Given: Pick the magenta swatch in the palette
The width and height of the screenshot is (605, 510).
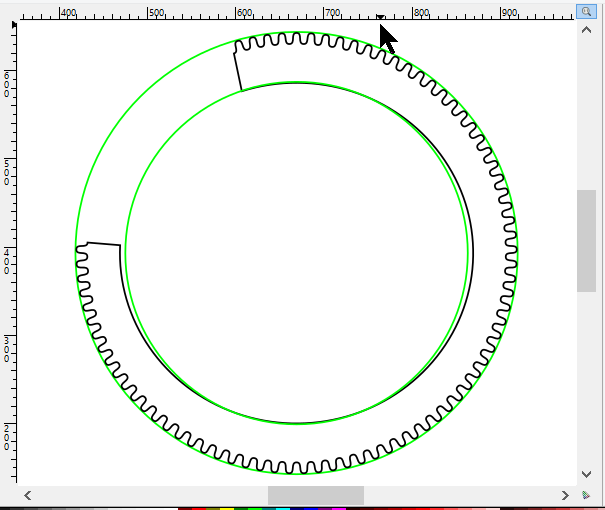Looking at the screenshot, I should pyautogui.click(x=340, y=508).
